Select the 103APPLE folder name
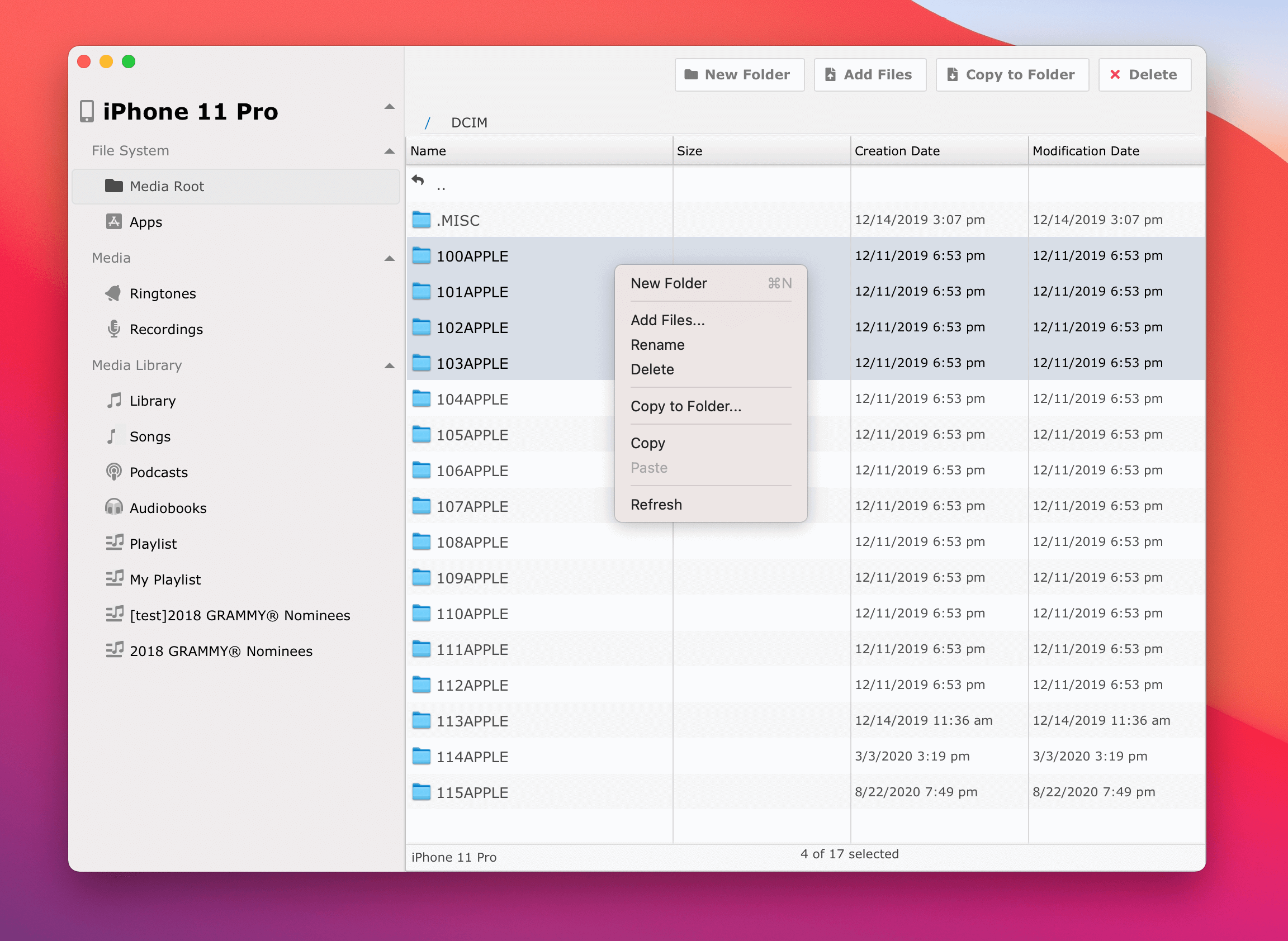 click(x=472, y=363)
